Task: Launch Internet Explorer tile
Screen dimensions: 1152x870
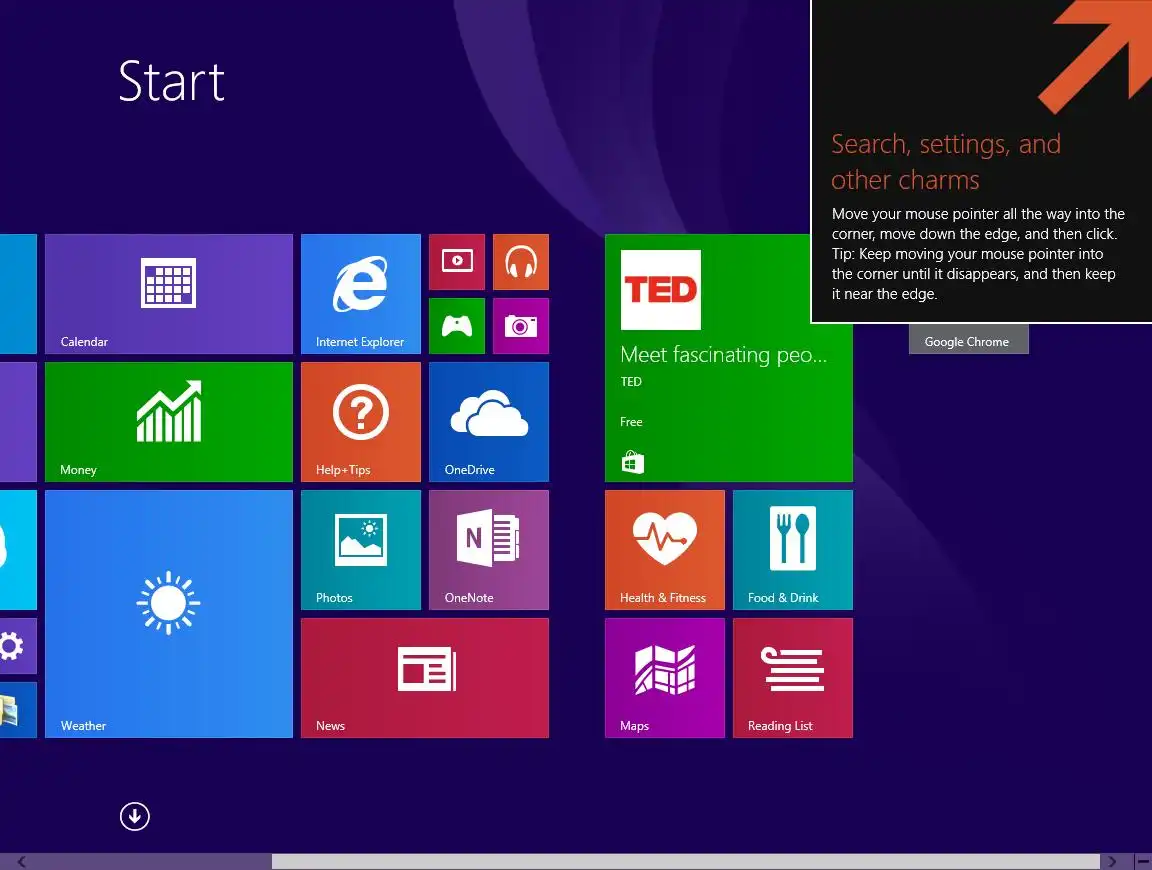Action: (361, 294)
